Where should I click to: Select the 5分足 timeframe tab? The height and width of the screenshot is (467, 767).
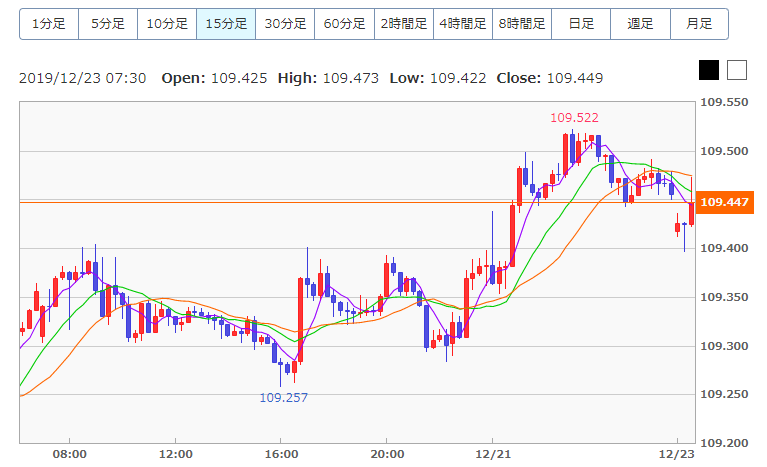point(108,24)
